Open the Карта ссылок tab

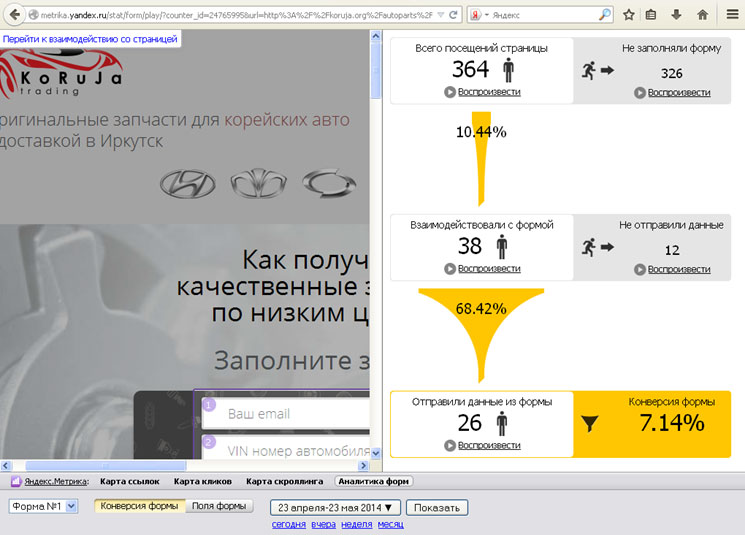coord(130,482)
